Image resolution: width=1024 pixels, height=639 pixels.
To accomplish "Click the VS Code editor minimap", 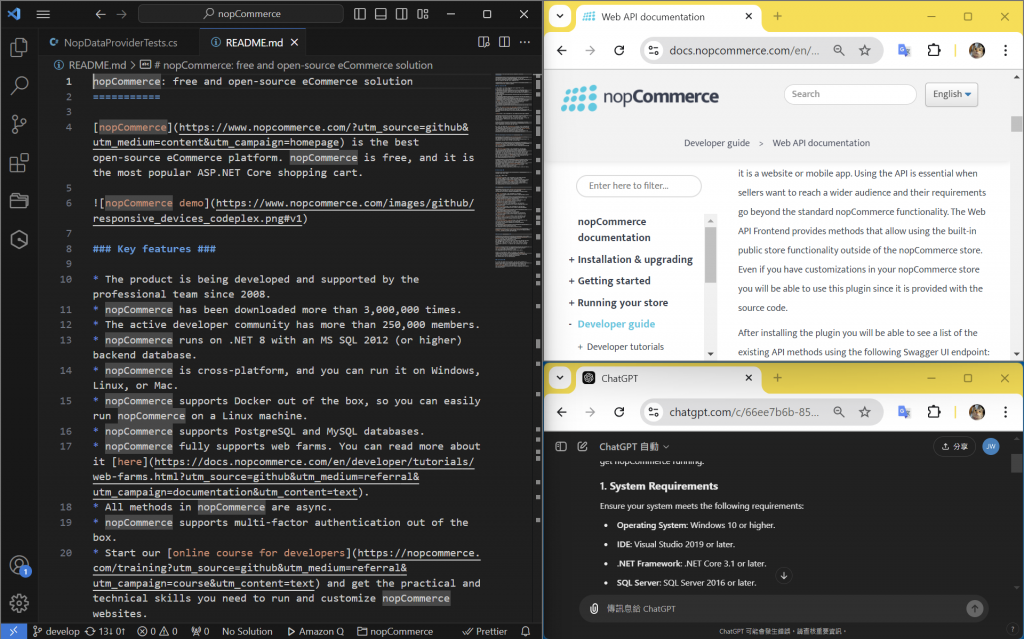I will click(513, 170).
